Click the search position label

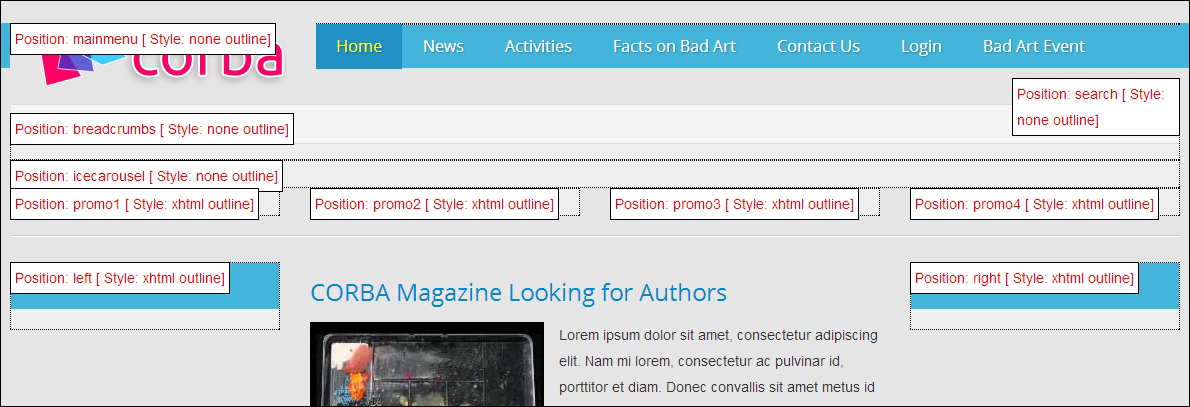click(1095, 107)
